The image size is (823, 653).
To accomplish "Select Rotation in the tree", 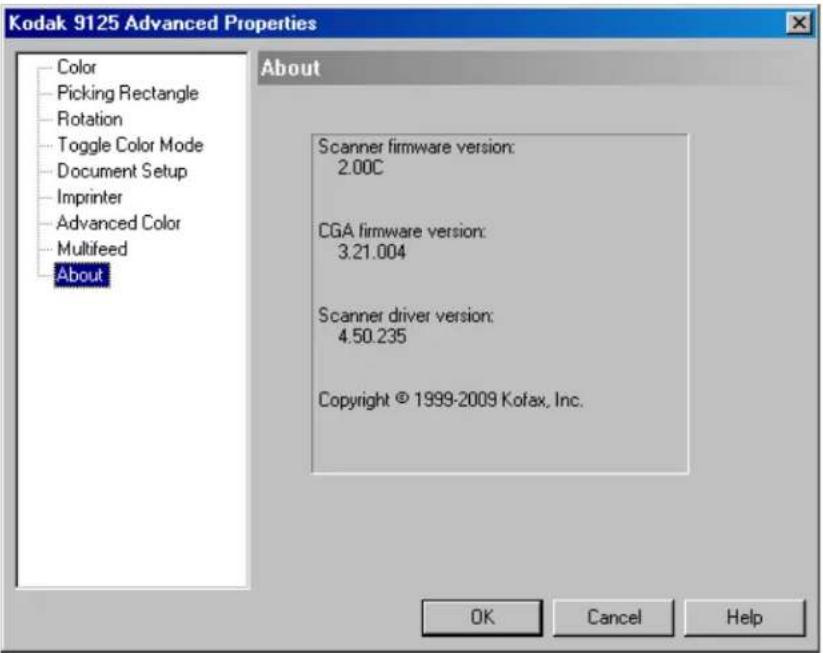I will point(90,119).
